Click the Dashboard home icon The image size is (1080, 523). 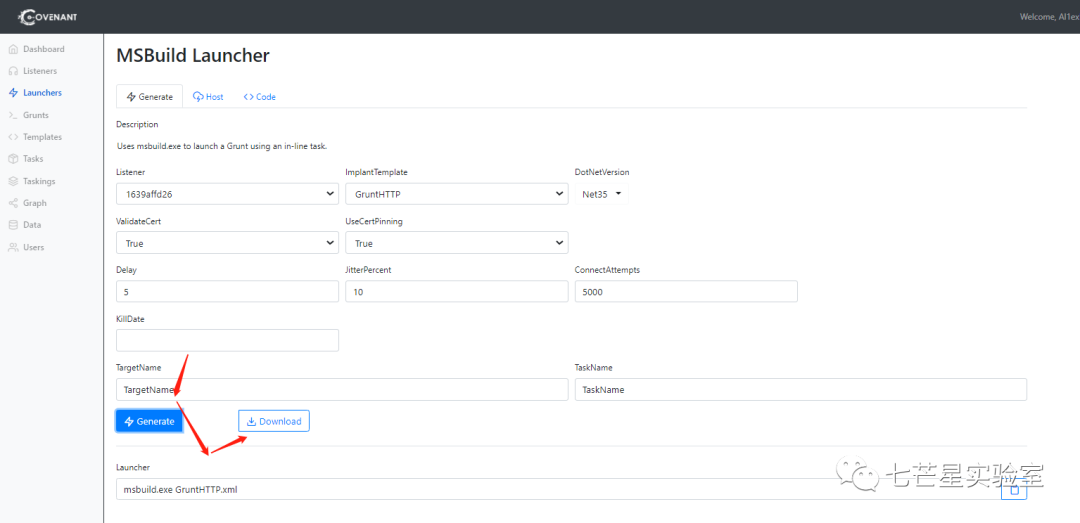pos(13,49)
